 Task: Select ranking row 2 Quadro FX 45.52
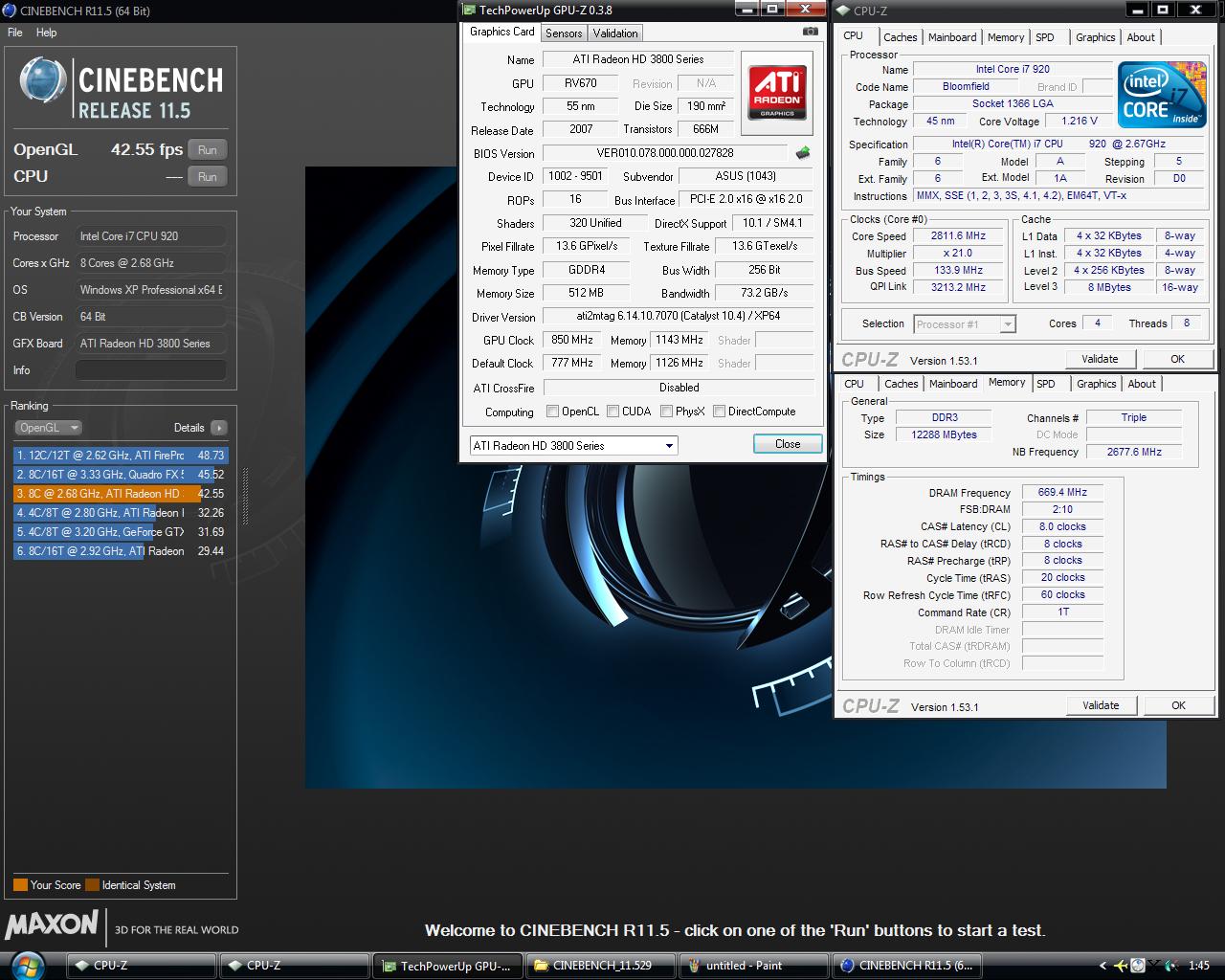pos(121,475)
